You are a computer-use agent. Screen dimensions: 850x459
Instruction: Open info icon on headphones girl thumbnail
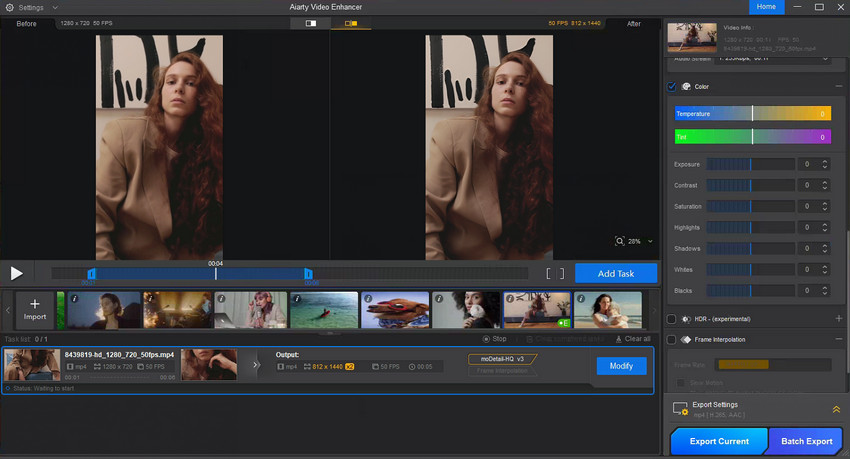coord(221,299)
